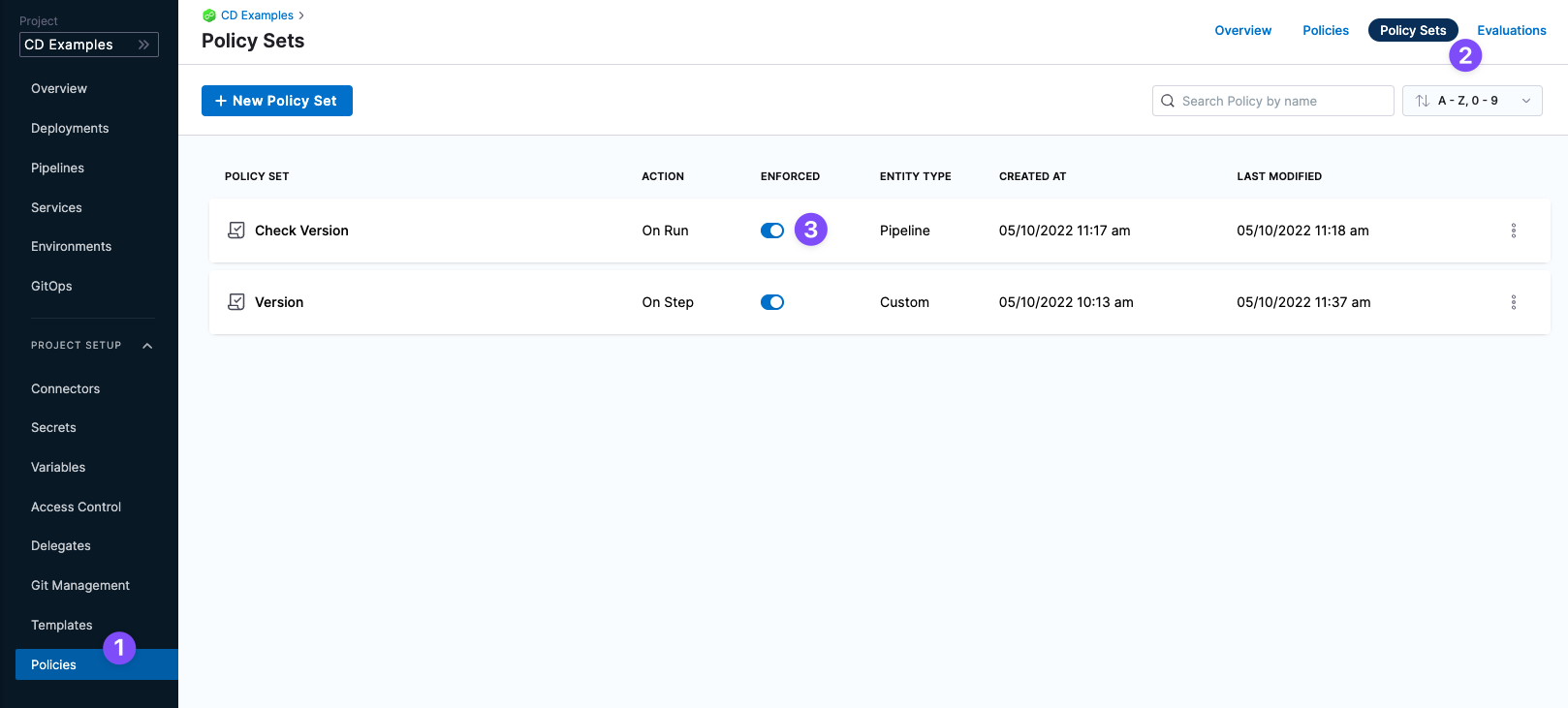Screen dimensions: 1568x708
Task: Open the A - Z, 0 - 9 sort dropdown
Action: click(x=1472, y=101)
